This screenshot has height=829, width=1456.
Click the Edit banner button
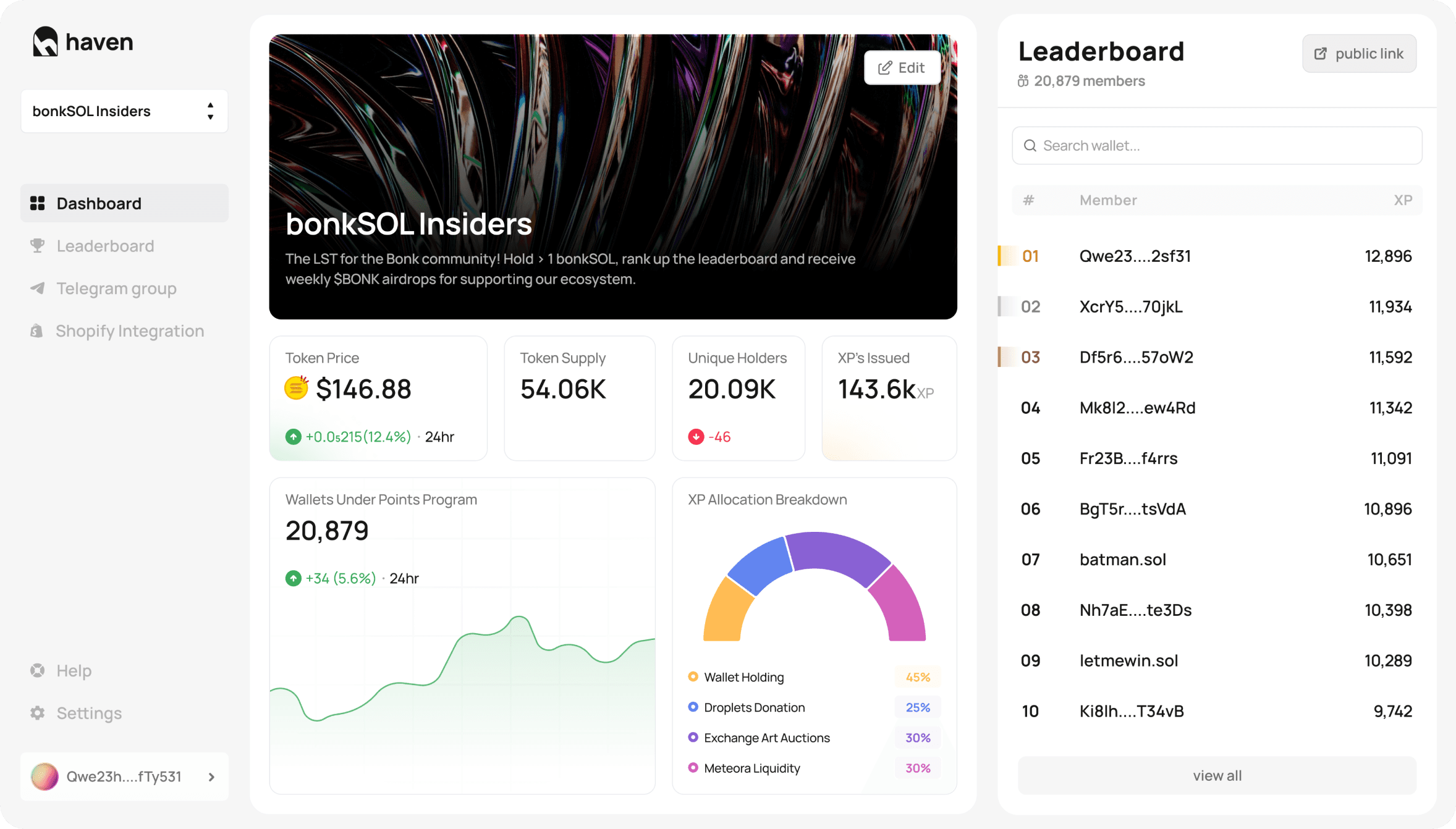[902, 67]
